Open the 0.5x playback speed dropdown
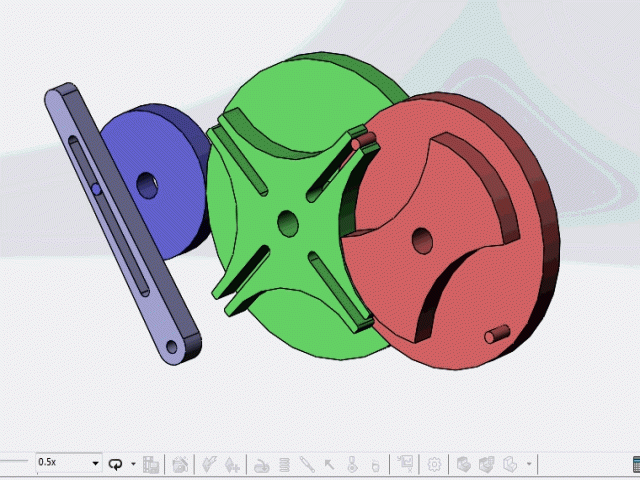This screenshot has width=640, height=480. point(68,462)
